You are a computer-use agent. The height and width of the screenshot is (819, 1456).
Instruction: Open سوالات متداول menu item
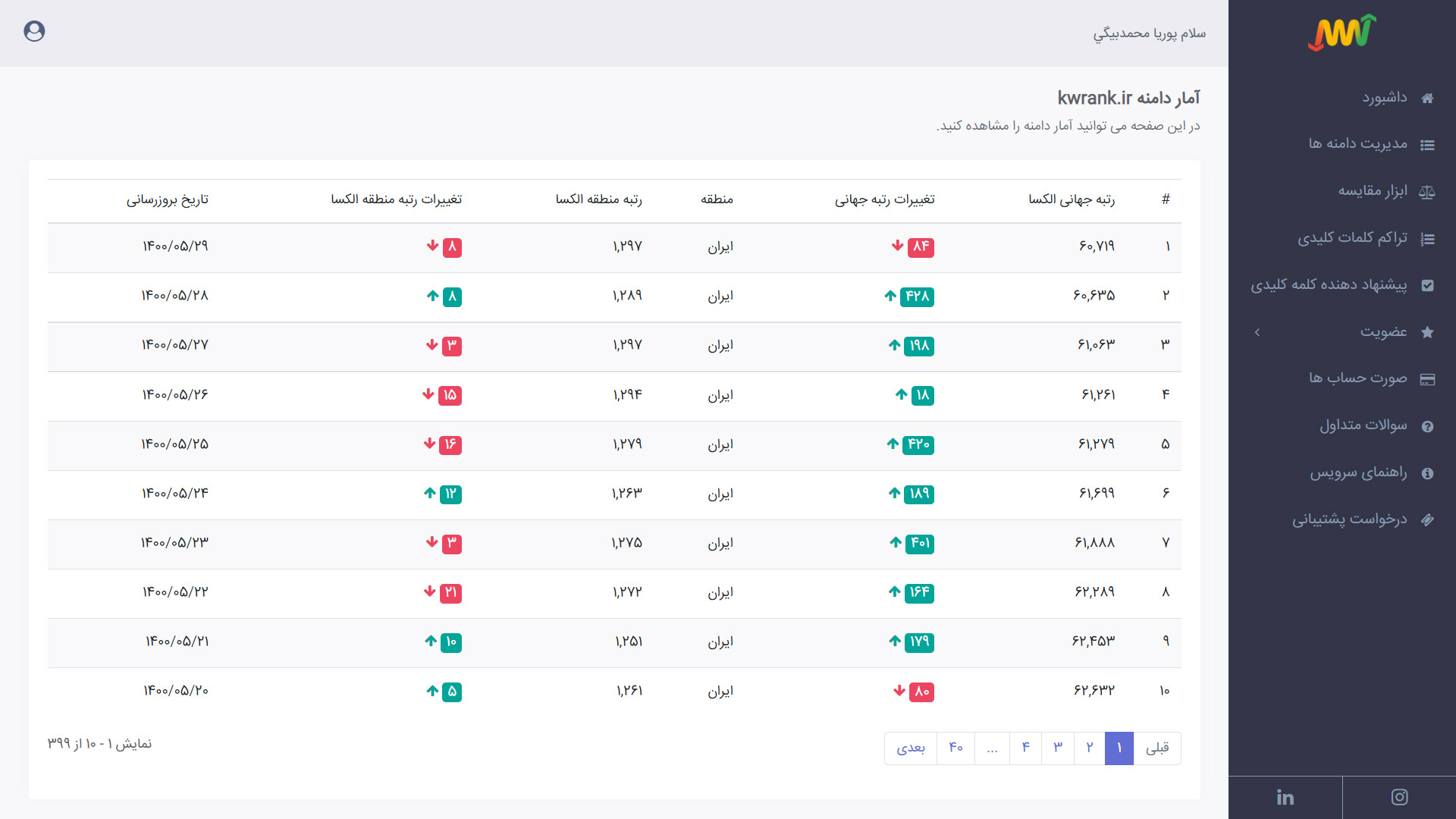[x=1363, y=425]
